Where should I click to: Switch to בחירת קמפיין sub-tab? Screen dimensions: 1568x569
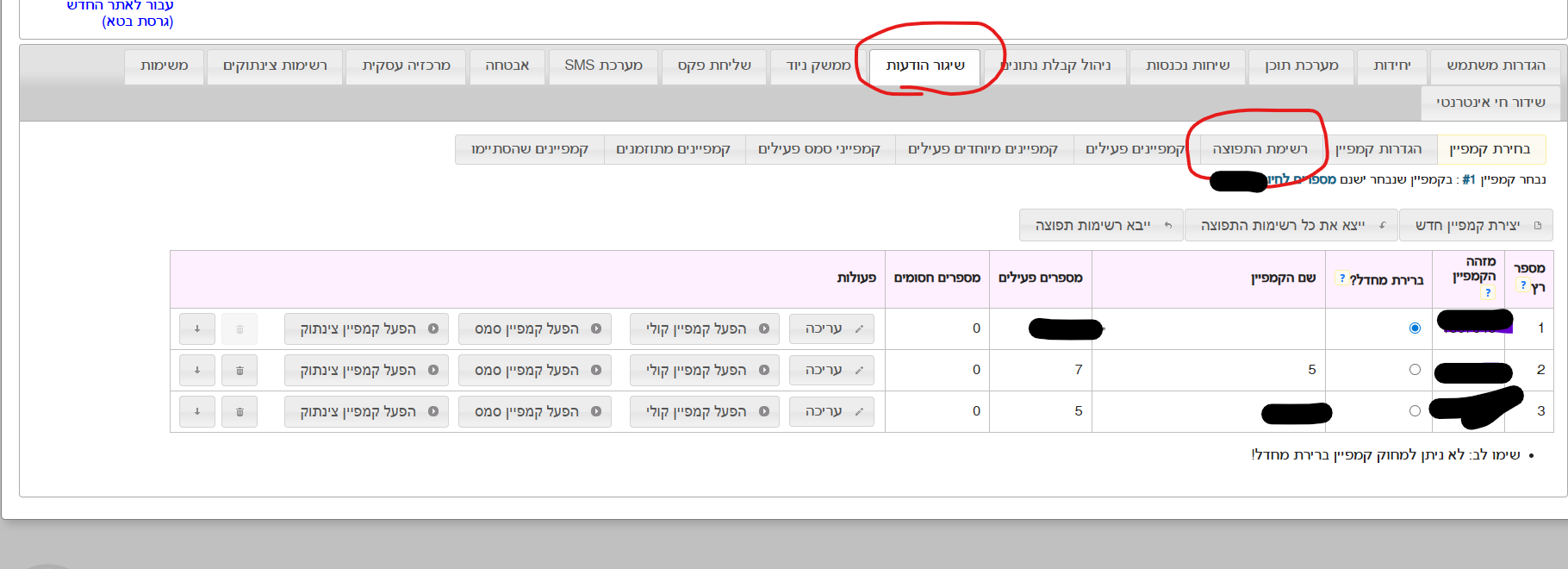[x=1490, y=149]
